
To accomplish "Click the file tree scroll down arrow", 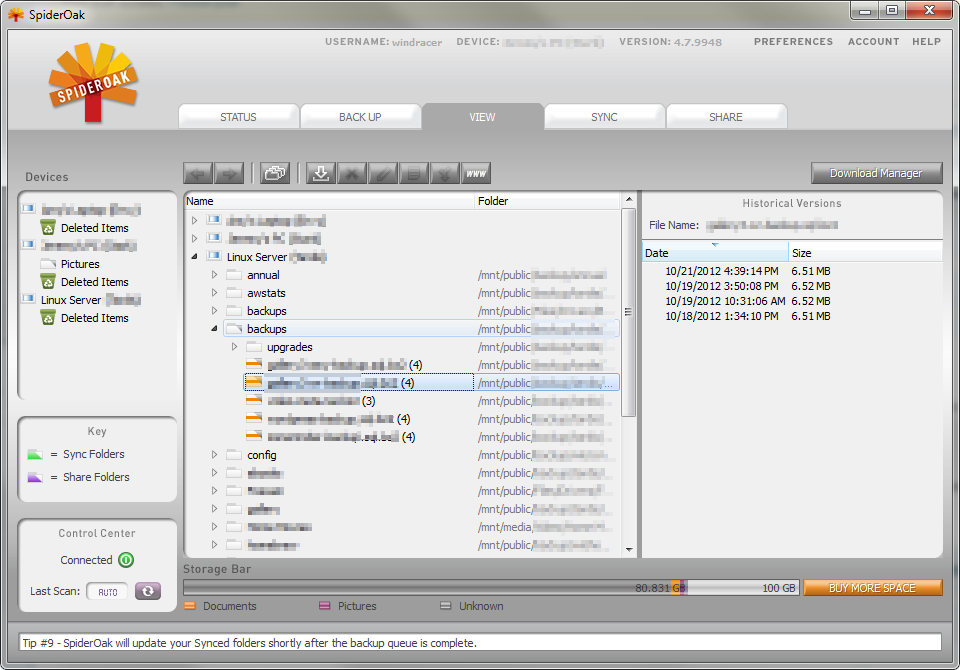I will pyautogui.click(x=629, y=549).
